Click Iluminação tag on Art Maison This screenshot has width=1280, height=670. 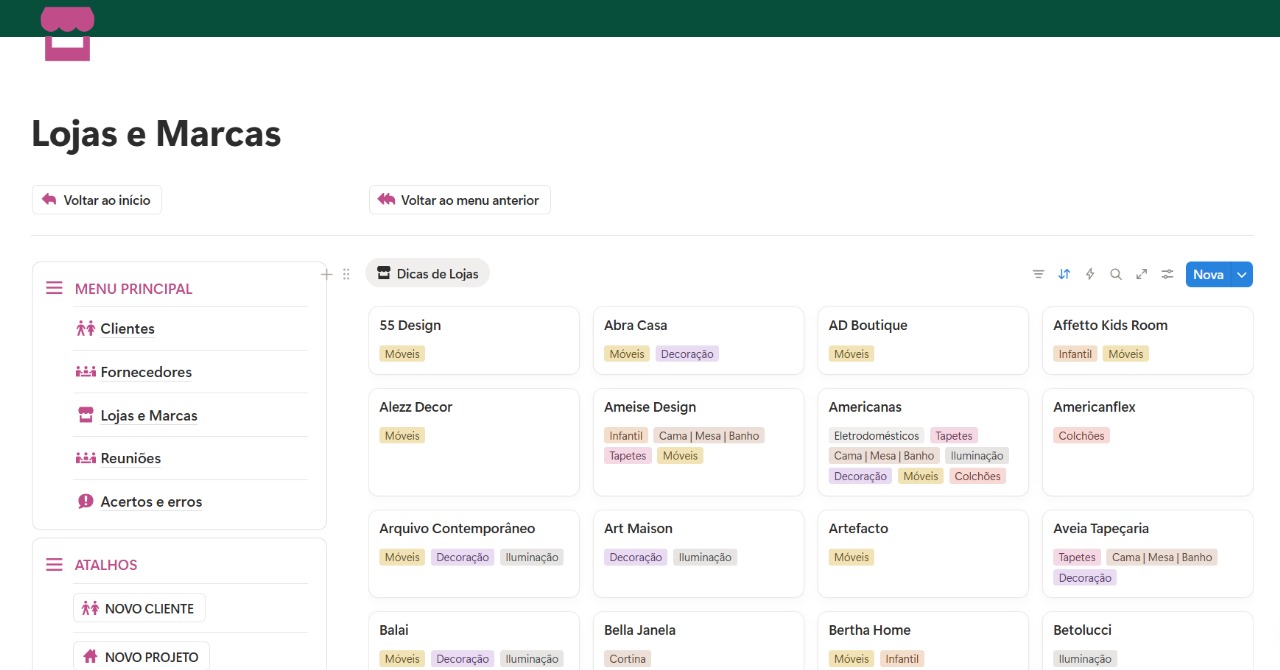tap(705, 558)
